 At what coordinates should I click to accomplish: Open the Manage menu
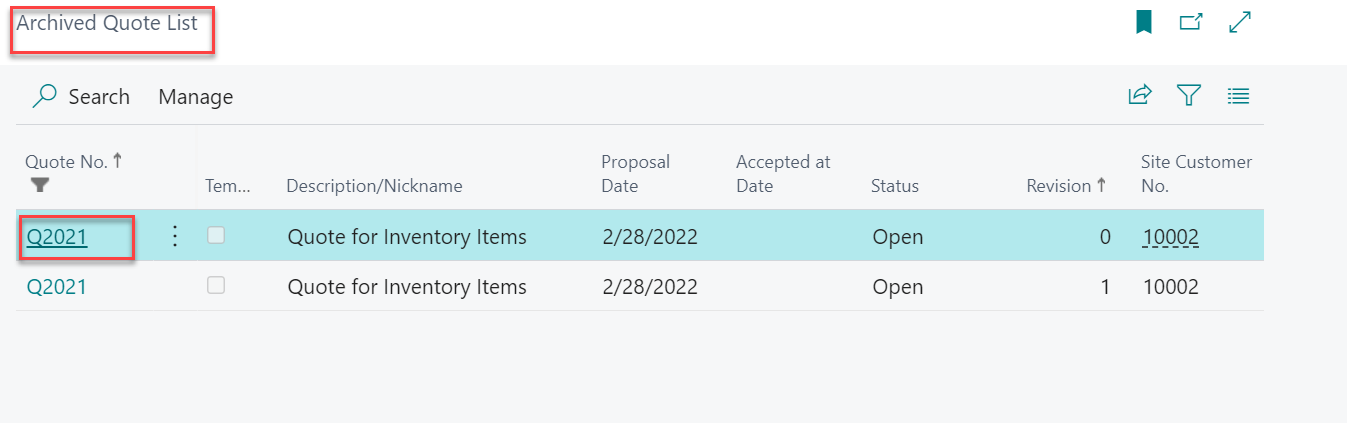click(195, 97)
